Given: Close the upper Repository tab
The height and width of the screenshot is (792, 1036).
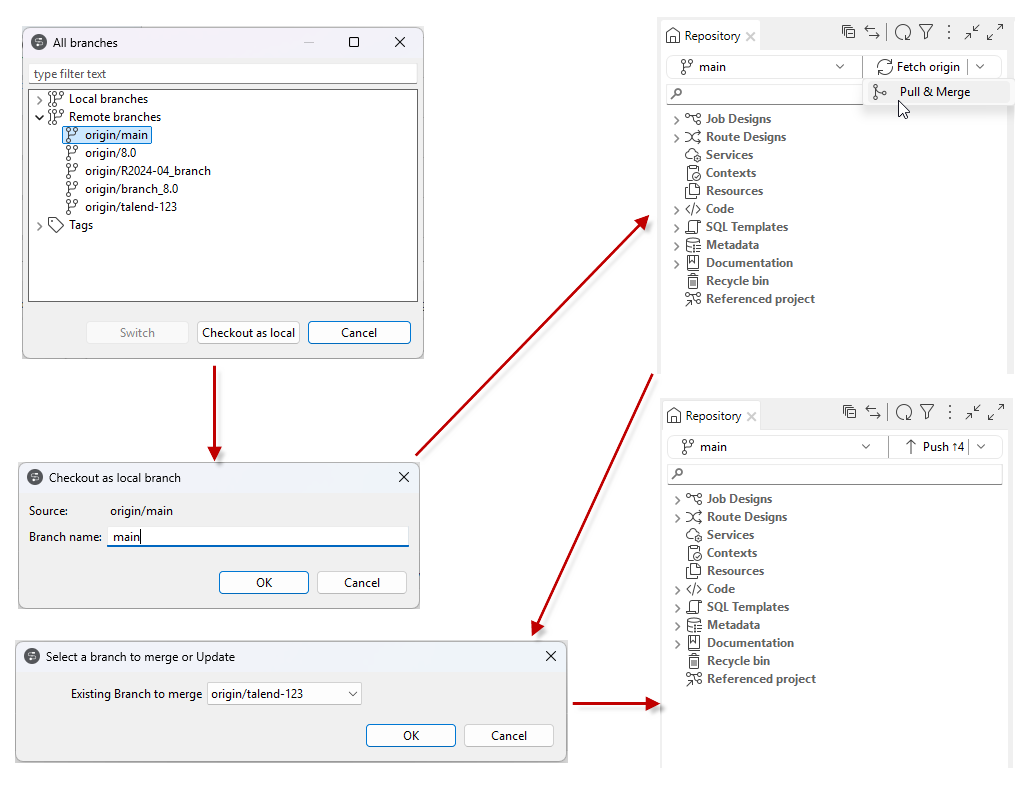Looking at the screenshot, I should pyautogui.click(x=751, y=36).
